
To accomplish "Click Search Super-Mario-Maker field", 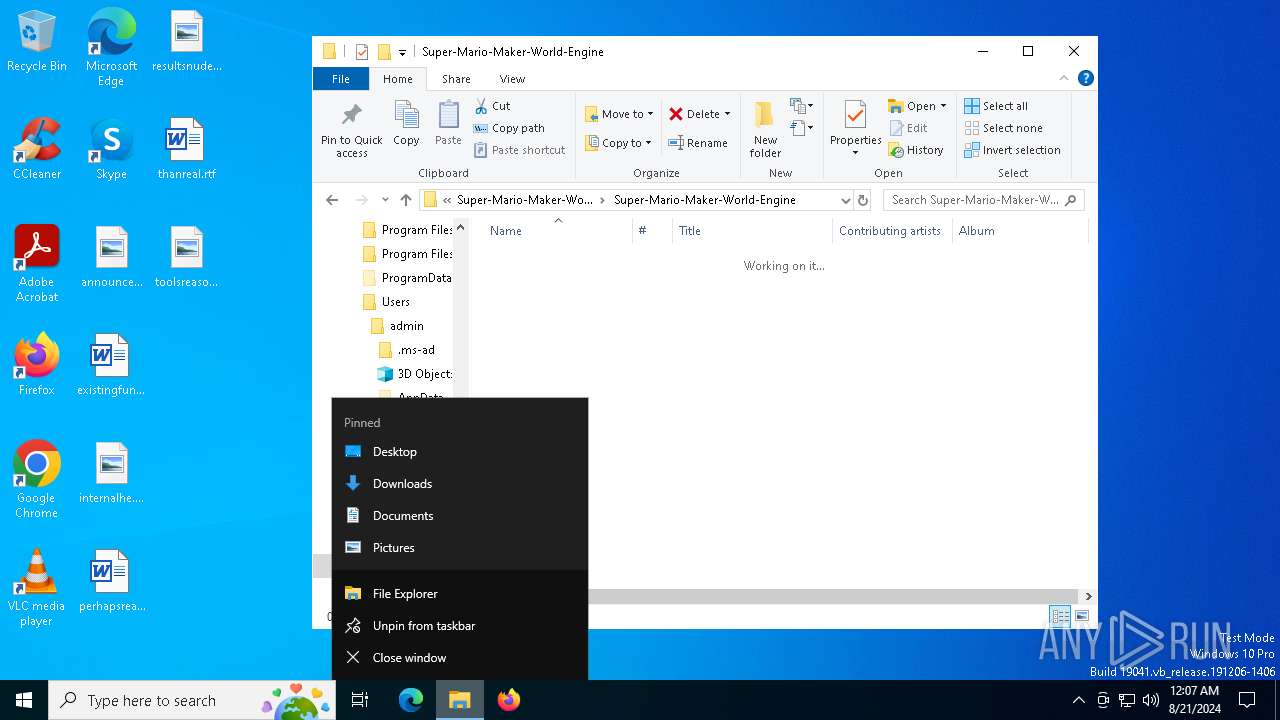I will (x=984, y=200).
